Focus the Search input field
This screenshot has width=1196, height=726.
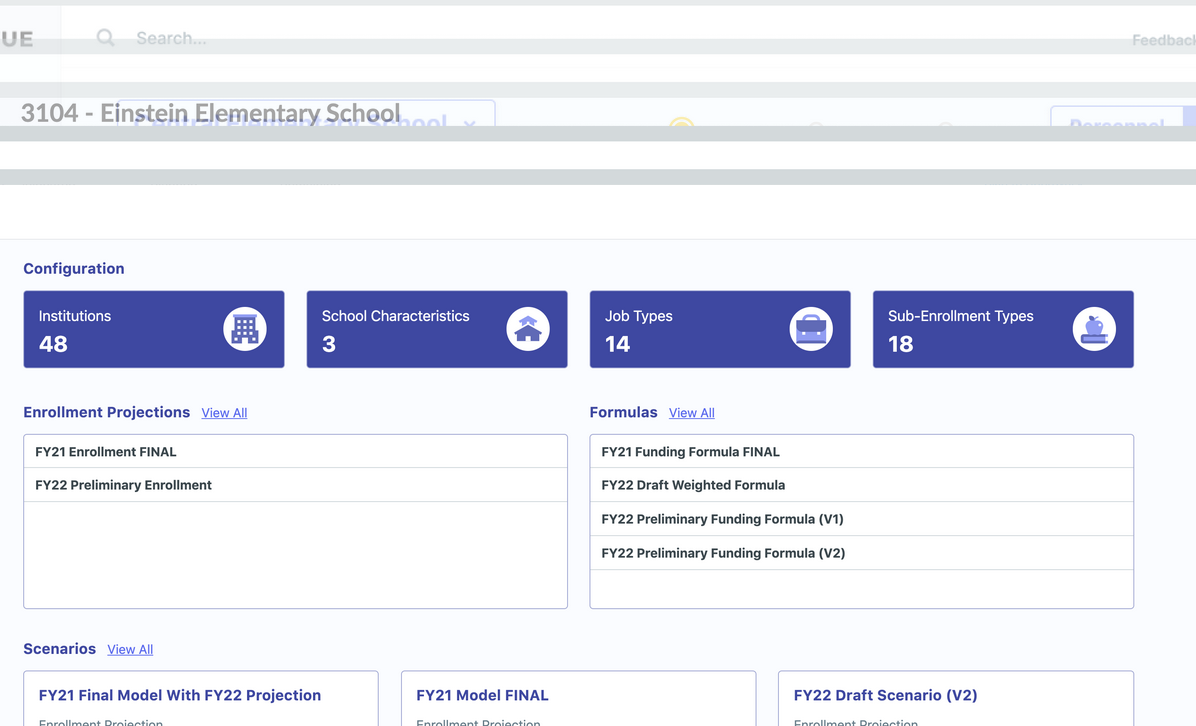pyautogui.click(x=300, y=38)
